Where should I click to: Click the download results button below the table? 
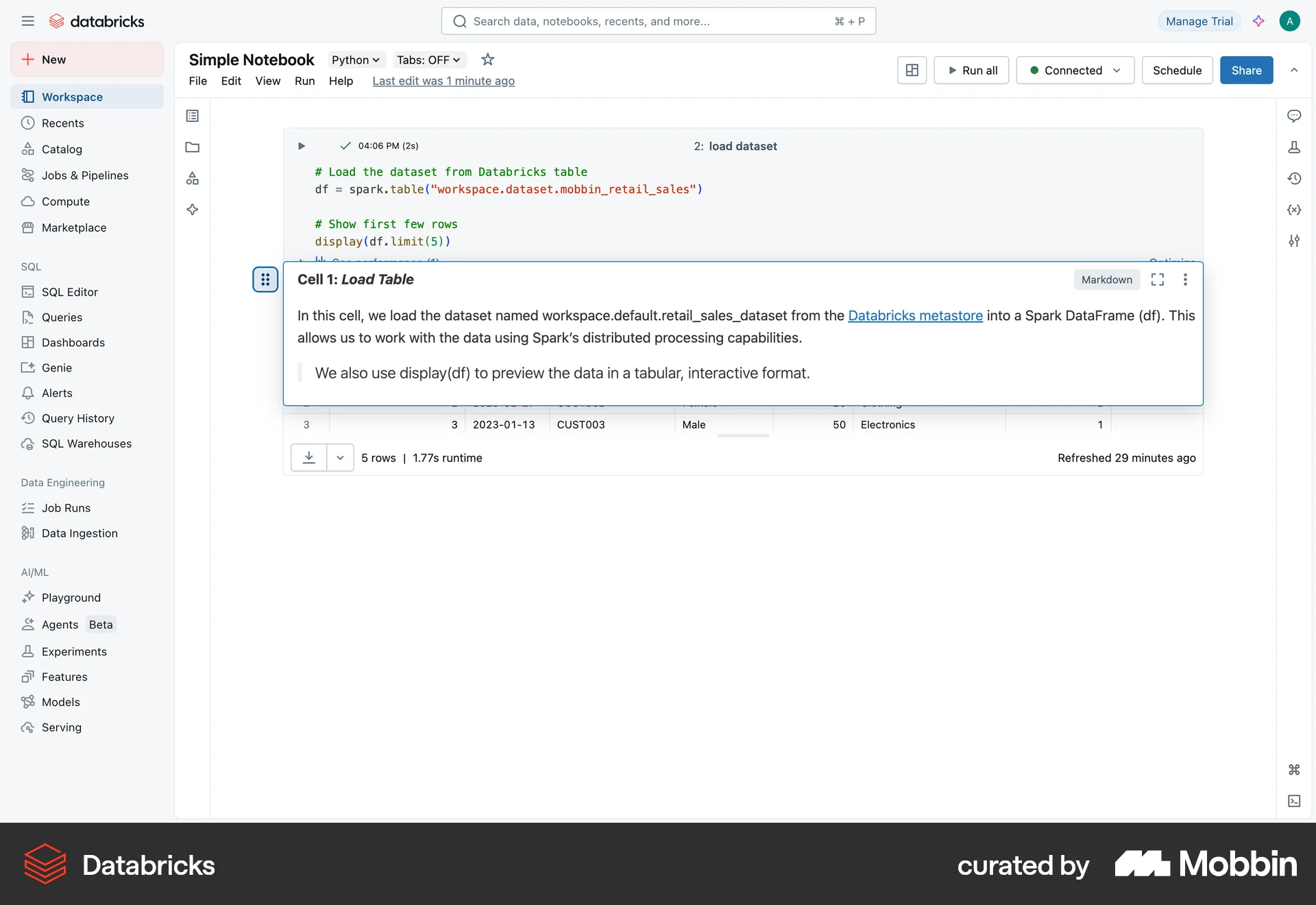click(309, 457)
